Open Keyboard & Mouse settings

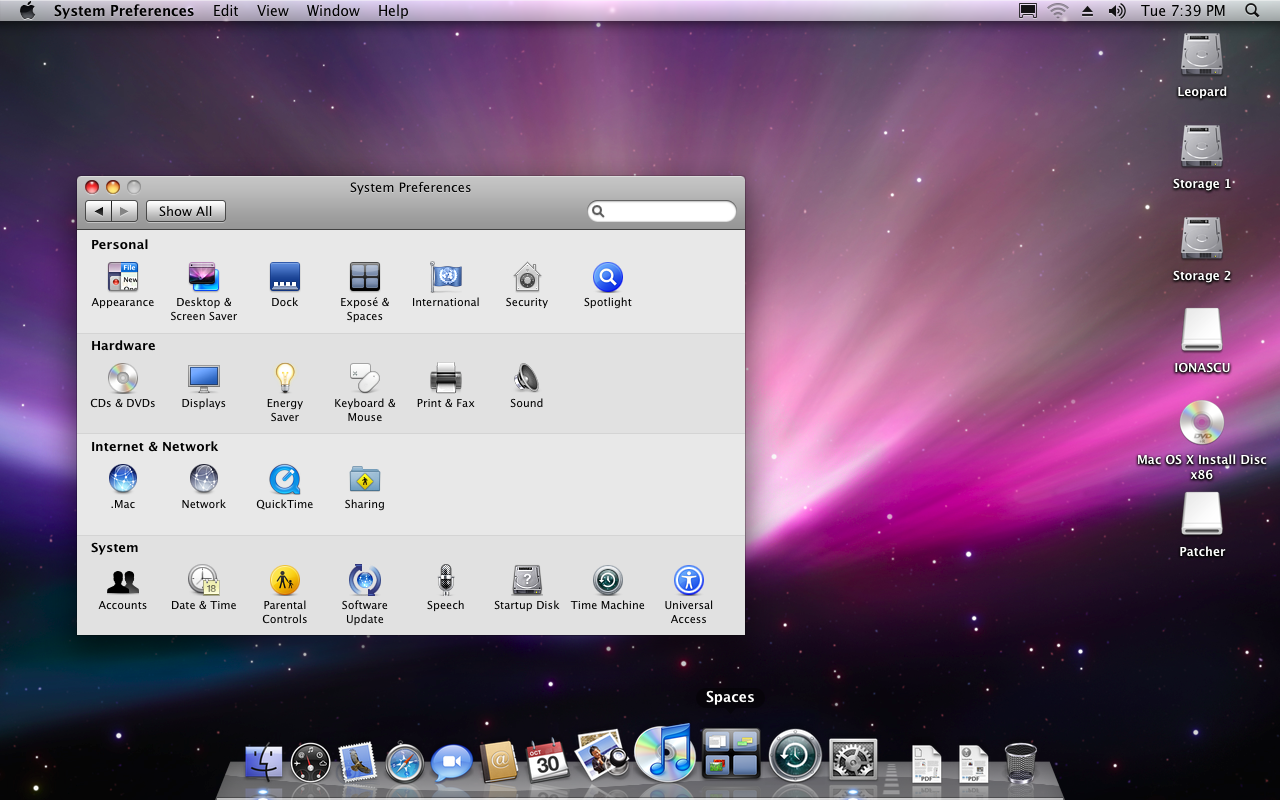point(364,379)
